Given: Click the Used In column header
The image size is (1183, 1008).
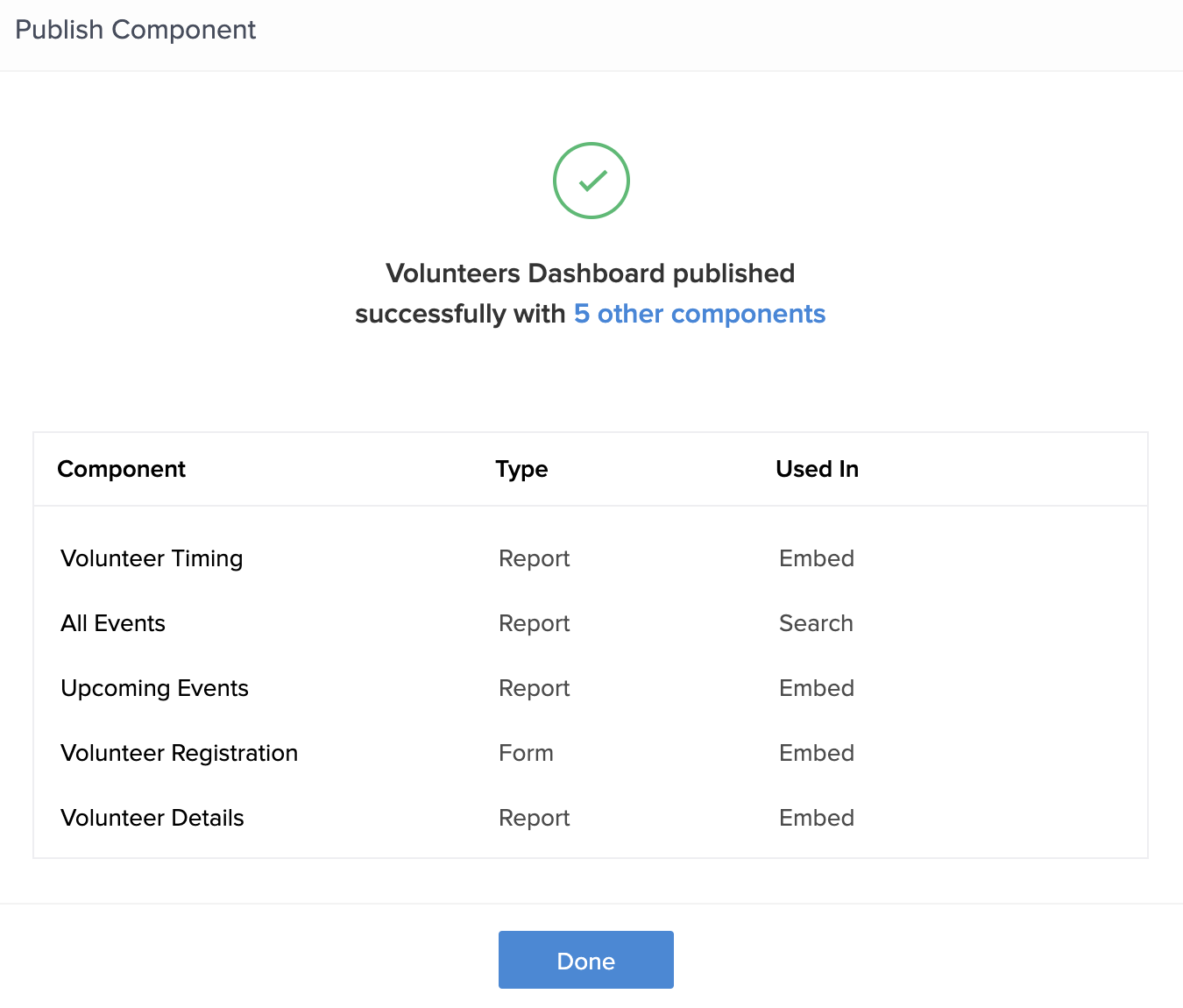Looking at the screenshot, I should pyautogui.click(x=817, y=469).
